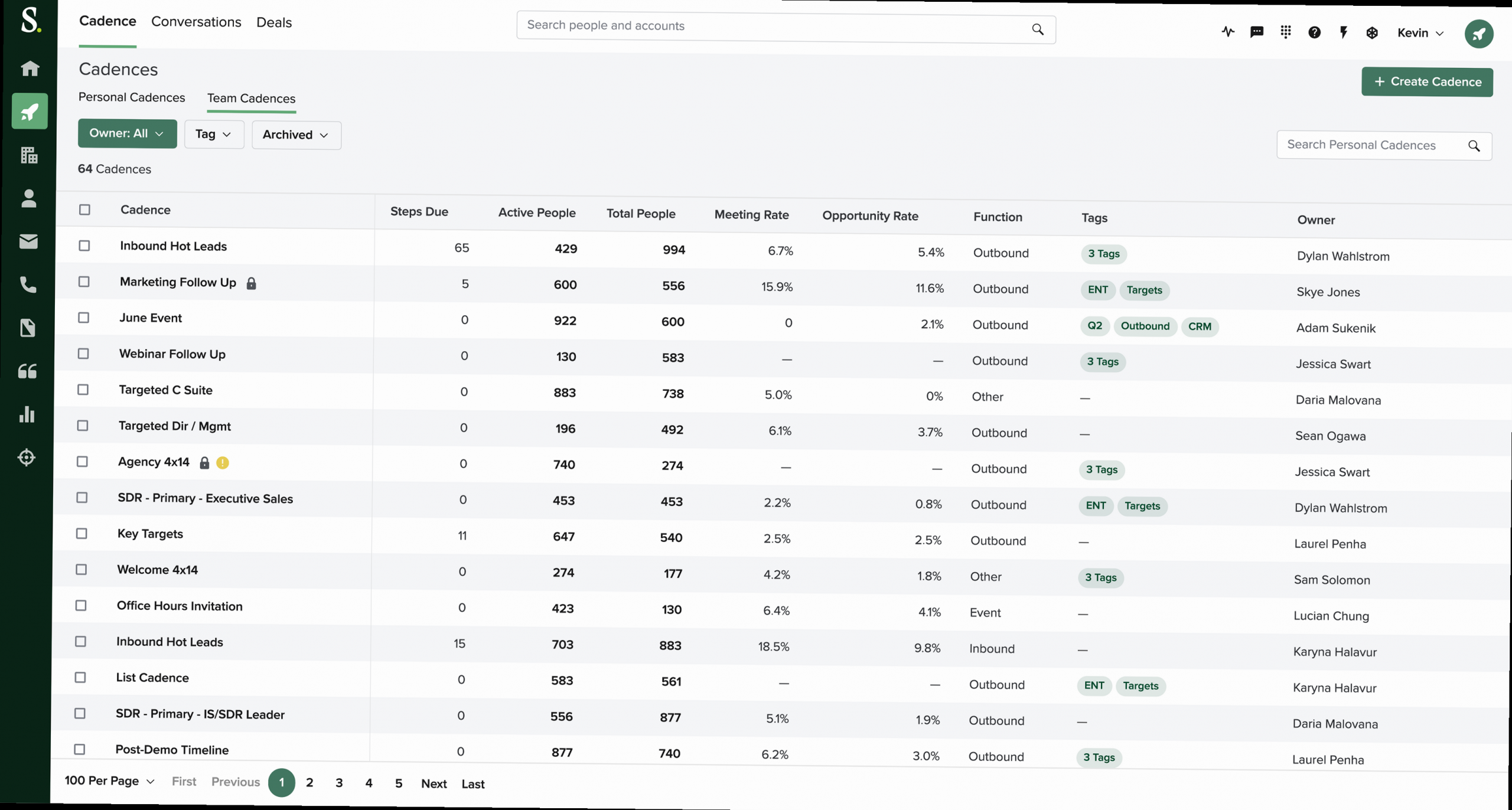Click the Help question mark icon
The image size is (1512, 810).
point(1314,32)
